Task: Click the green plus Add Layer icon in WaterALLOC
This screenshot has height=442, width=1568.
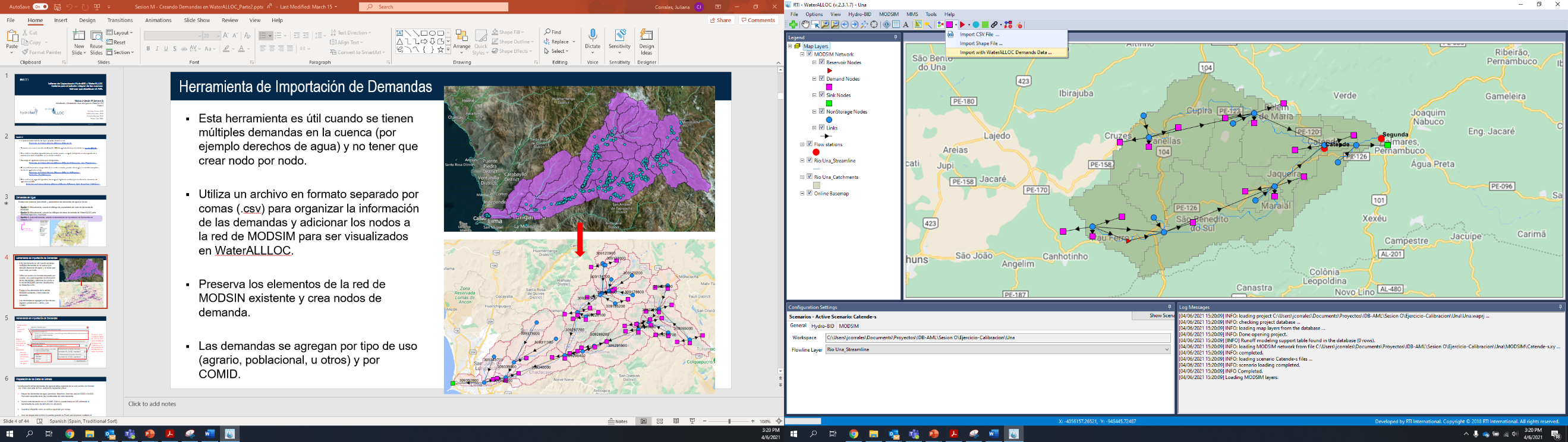Action: click(x=794, y=24)
